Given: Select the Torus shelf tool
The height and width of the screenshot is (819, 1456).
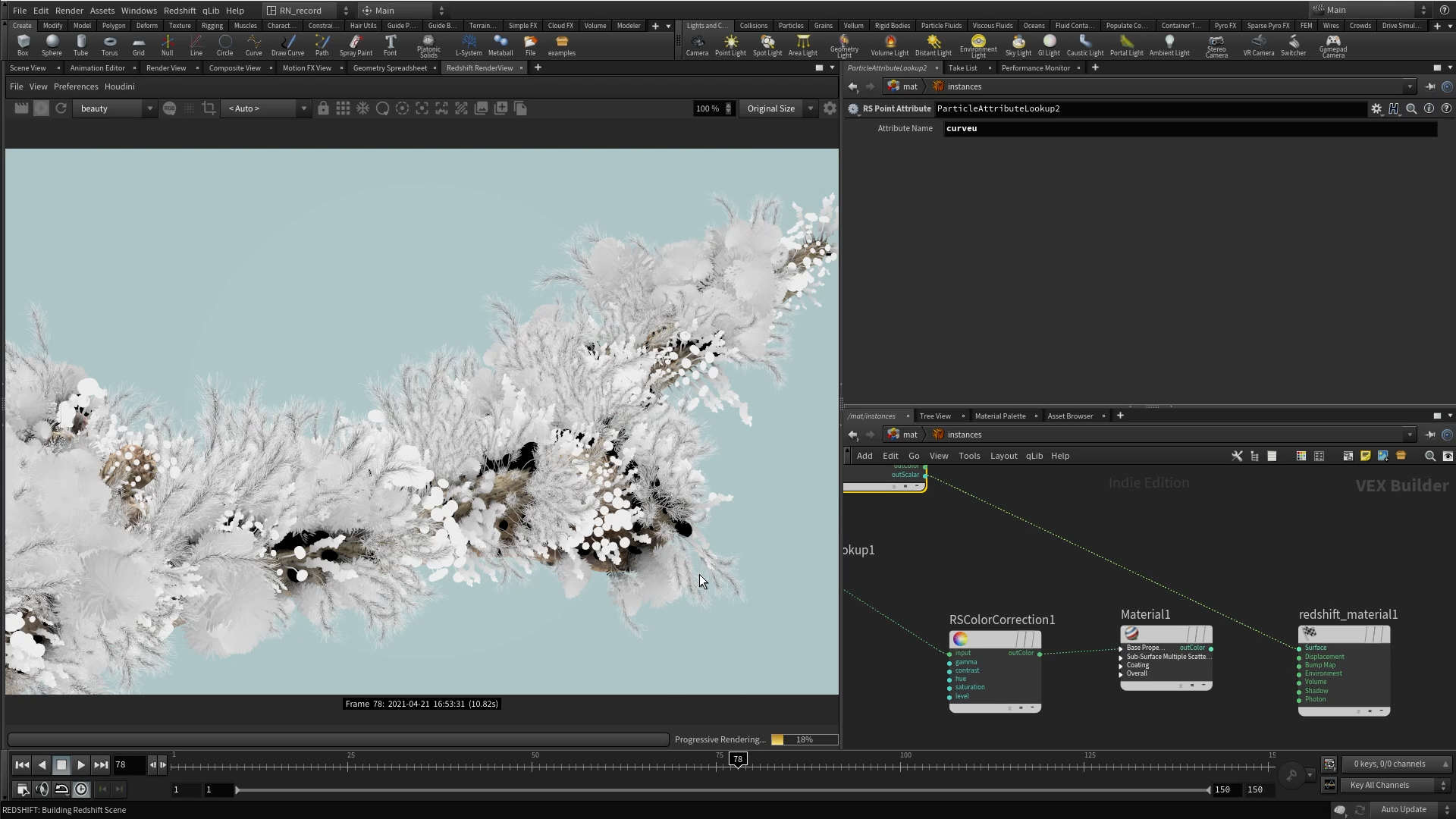Looking at the screenshot, I should coord(110,45).
